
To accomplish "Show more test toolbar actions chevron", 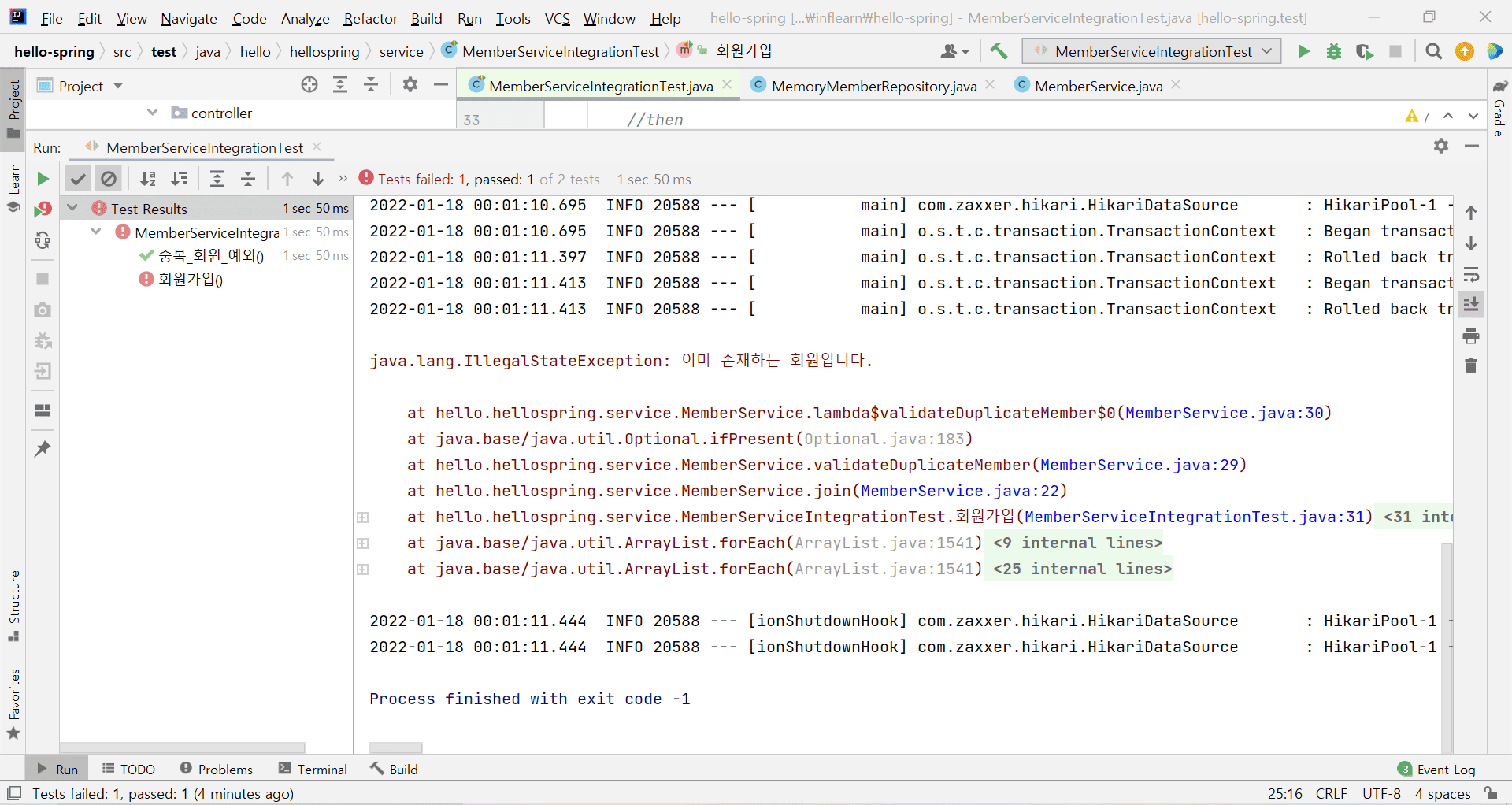I will (x=343, y=179).
